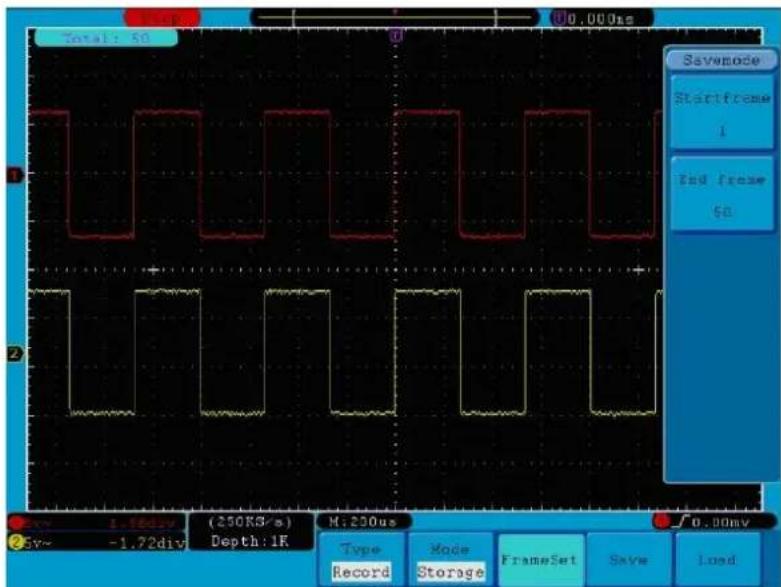781x587 pixels.
Task: Click the red trigger source icon
Action: [x=662, y=522]
